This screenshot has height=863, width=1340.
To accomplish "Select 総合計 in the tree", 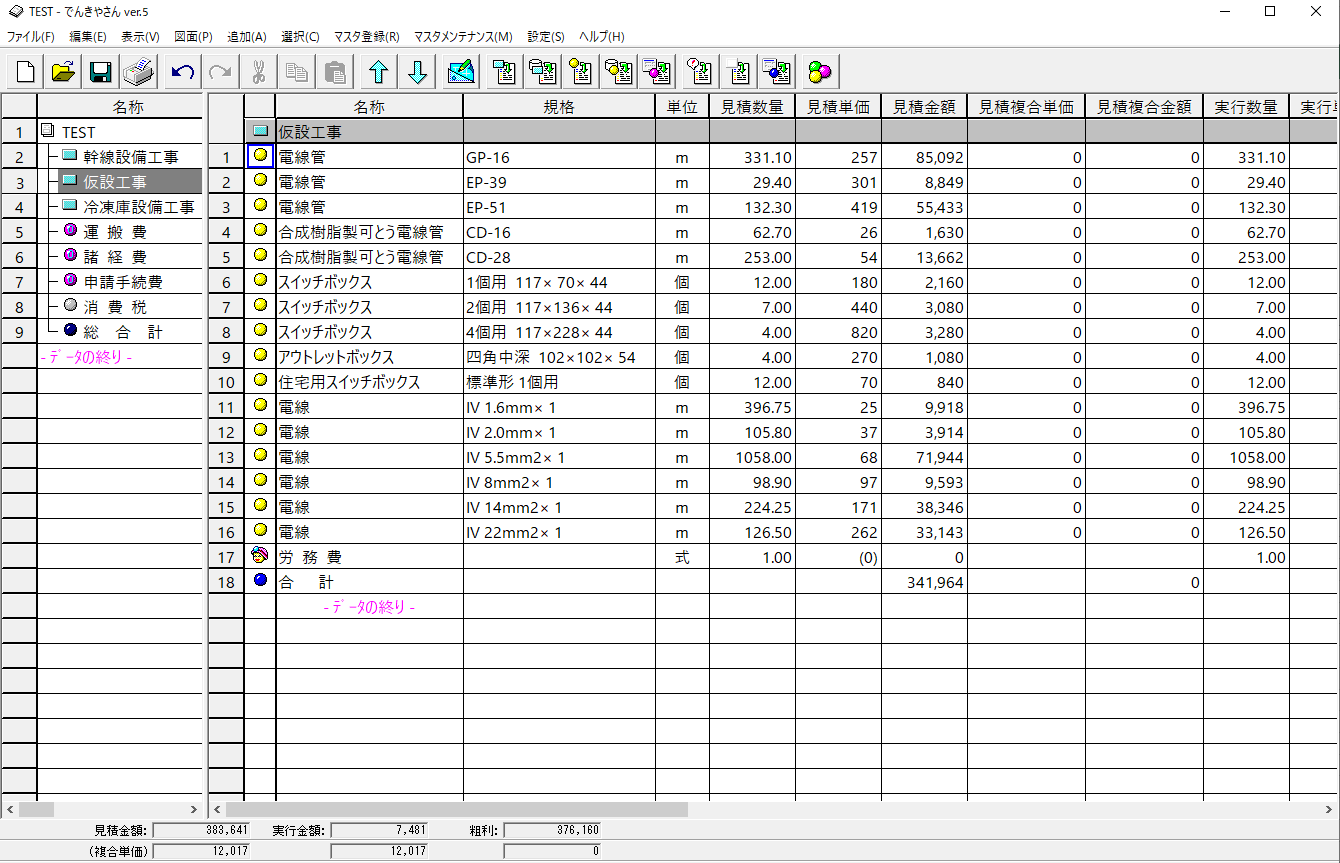I will [x=123, y=332].
